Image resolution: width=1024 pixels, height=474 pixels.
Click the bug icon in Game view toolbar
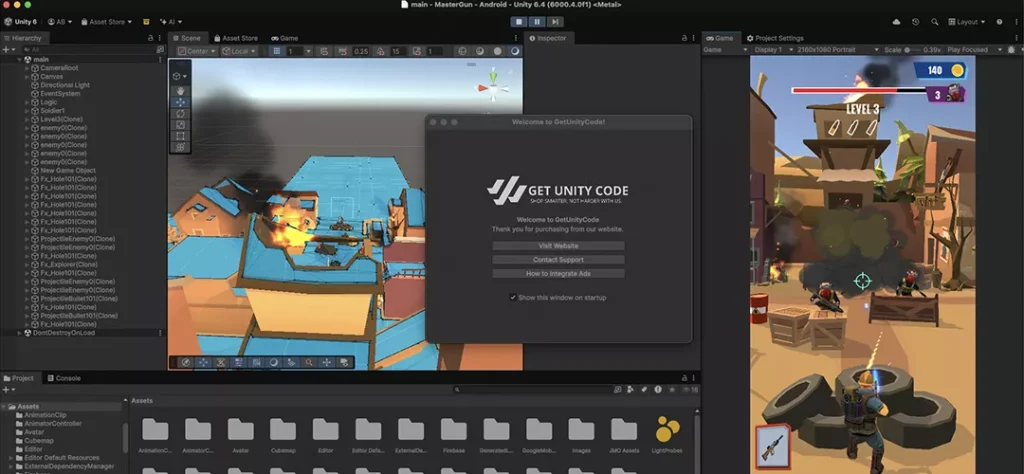[1012, 50]
